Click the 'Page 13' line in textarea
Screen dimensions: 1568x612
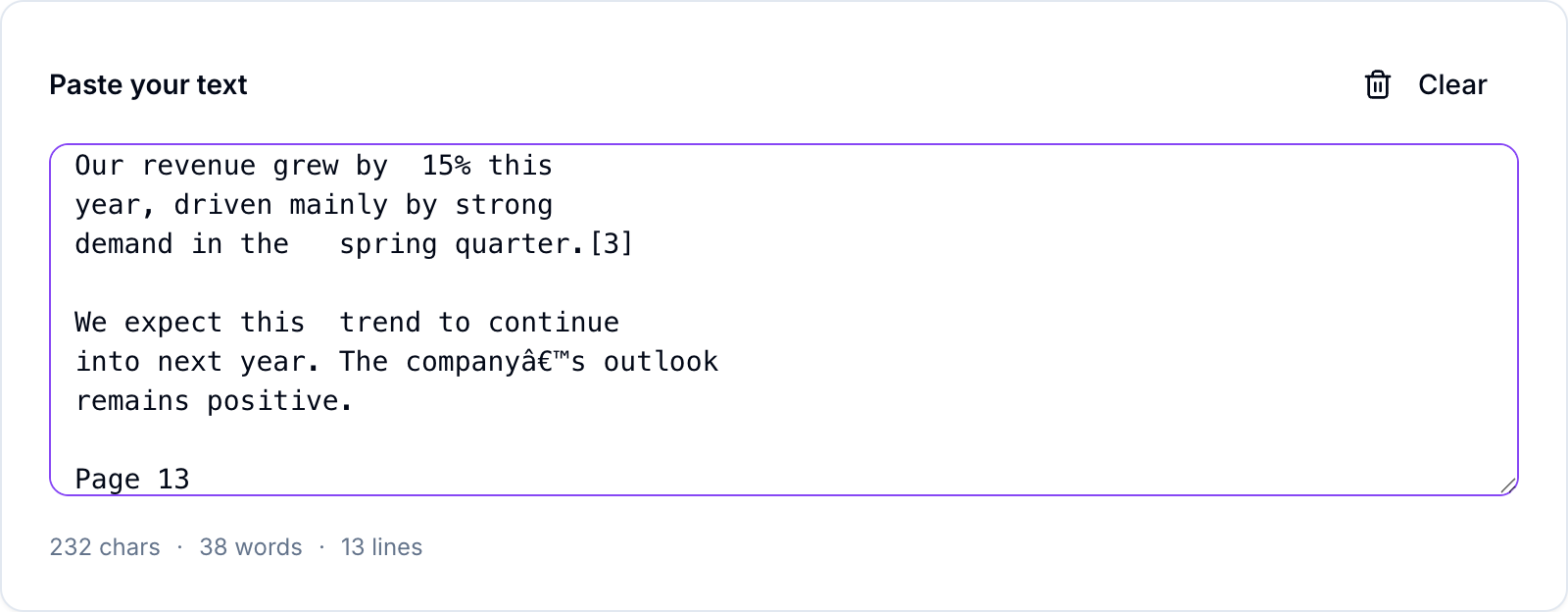pyautogui.click(x=132, y=480)
